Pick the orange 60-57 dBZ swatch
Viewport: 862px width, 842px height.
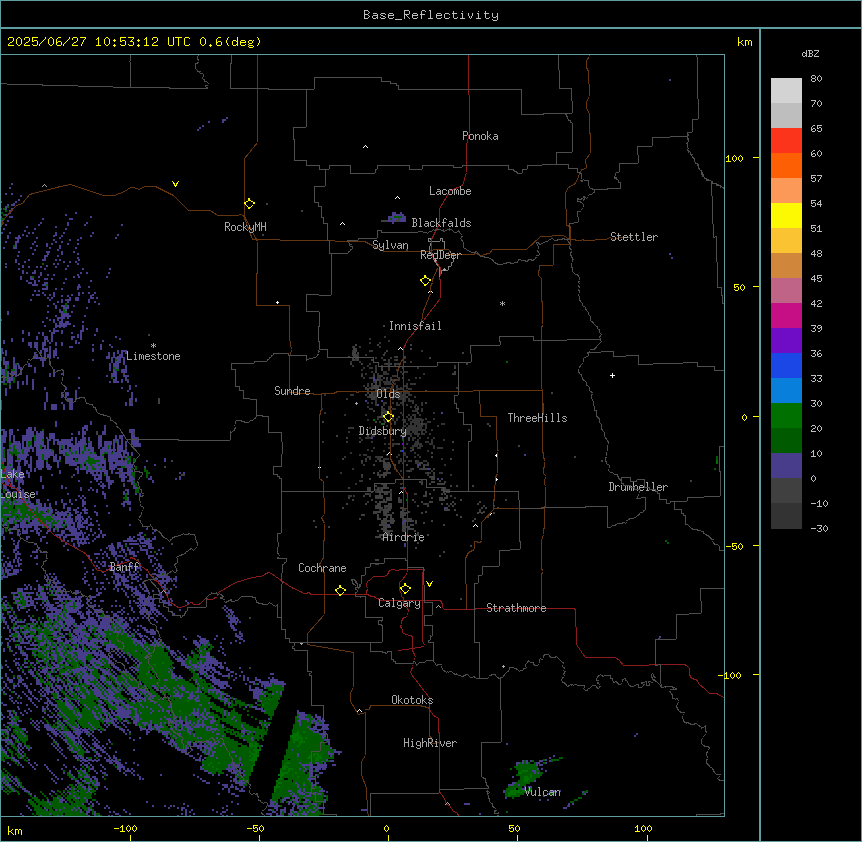(786, 165)
